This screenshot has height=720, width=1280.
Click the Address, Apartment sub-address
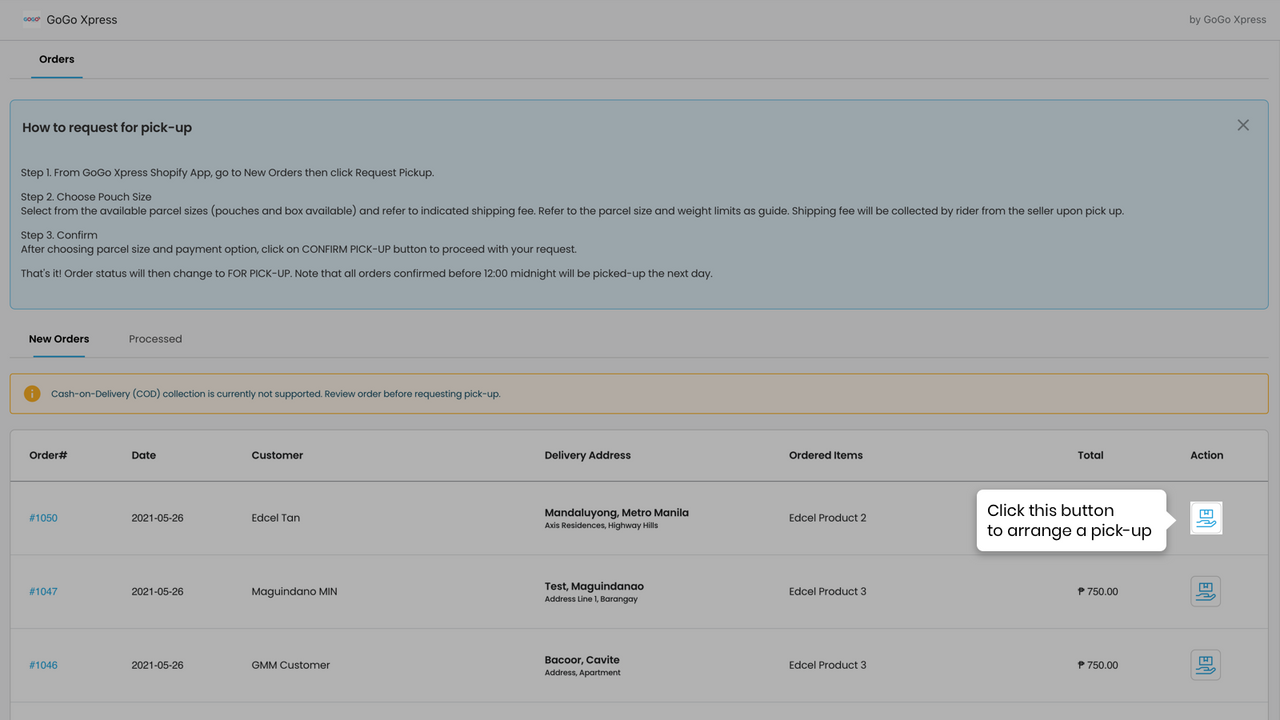[x=583, y=673]
